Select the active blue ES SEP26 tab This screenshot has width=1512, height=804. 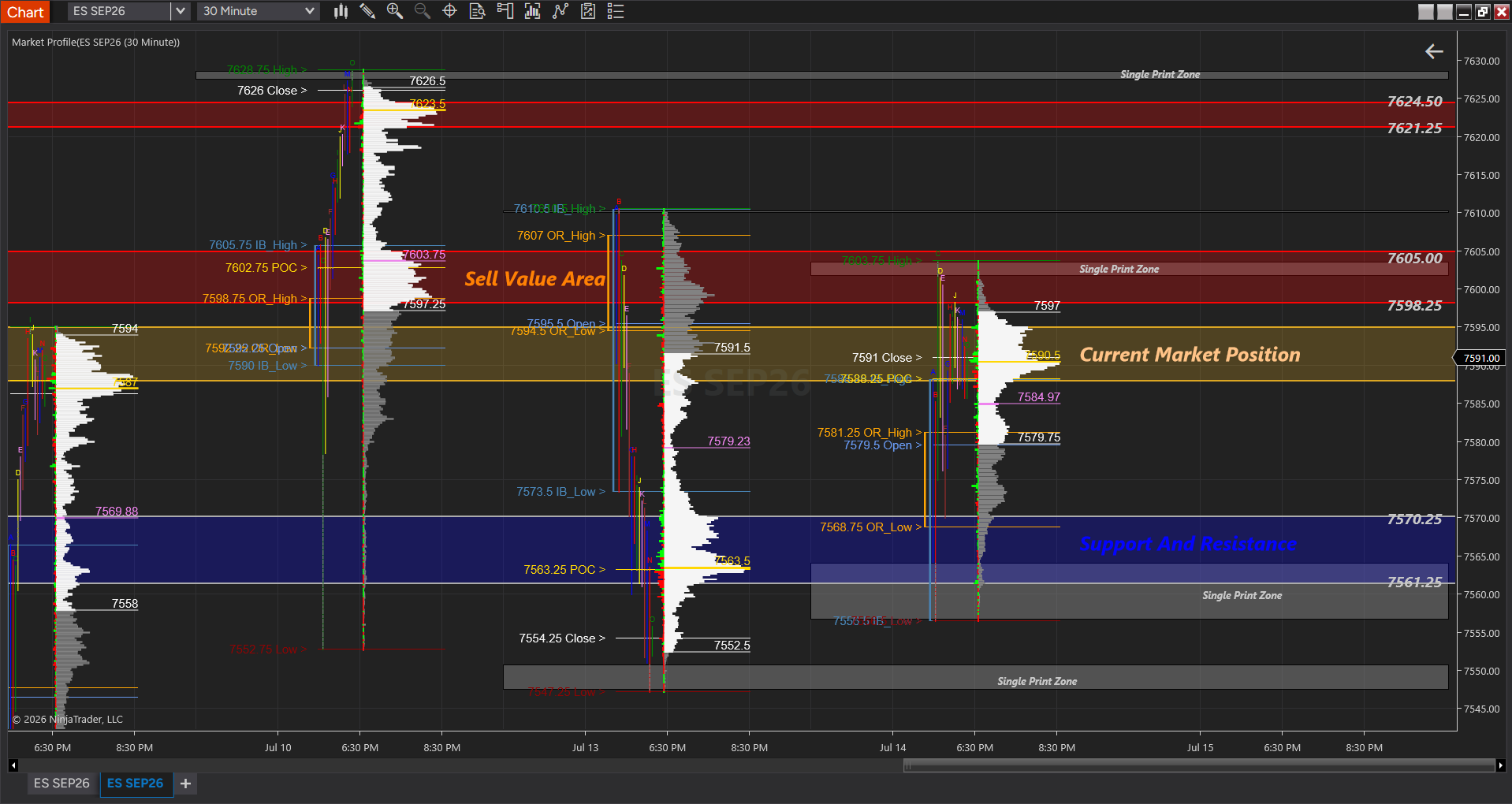pyautogui.click(x=136, y=784)
